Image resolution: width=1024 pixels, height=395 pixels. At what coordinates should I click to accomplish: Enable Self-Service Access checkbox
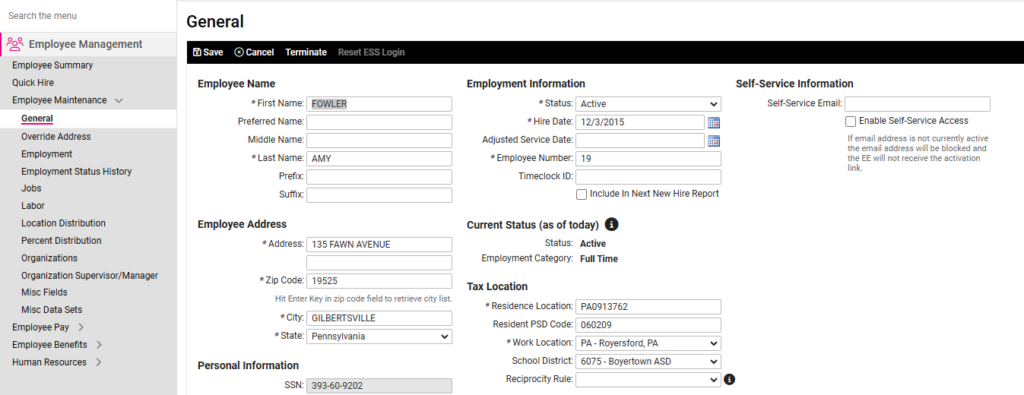point(850,121)
